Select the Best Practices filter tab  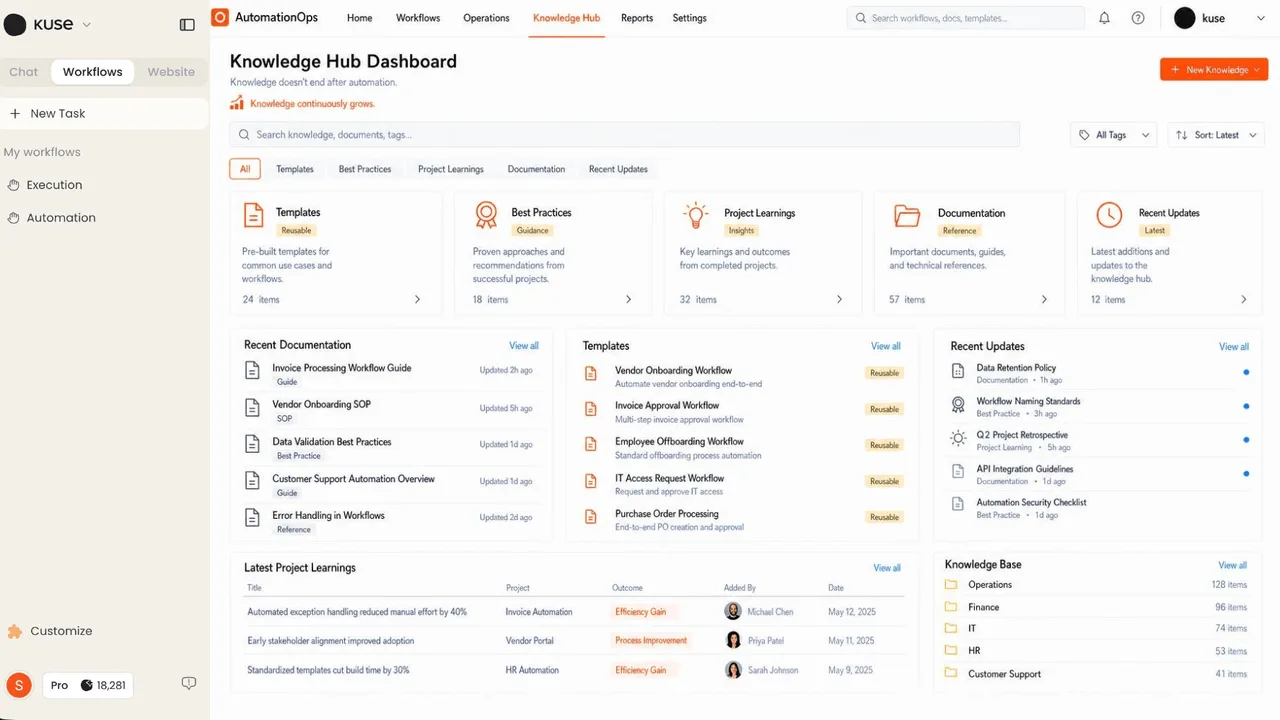[365, 169]
